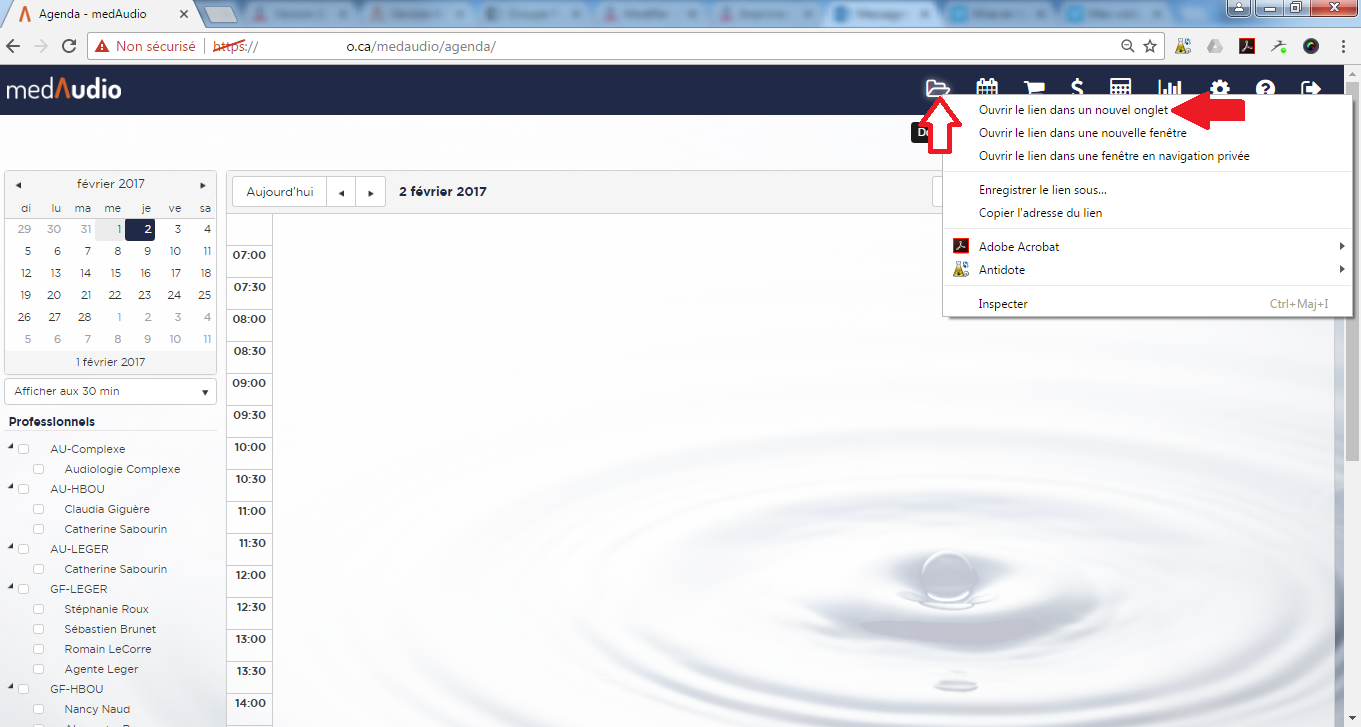The image size is (1361, 727).
Task: Open the 'Afficher aux 30 min' dropdown
Action: (x=110, y=391)
